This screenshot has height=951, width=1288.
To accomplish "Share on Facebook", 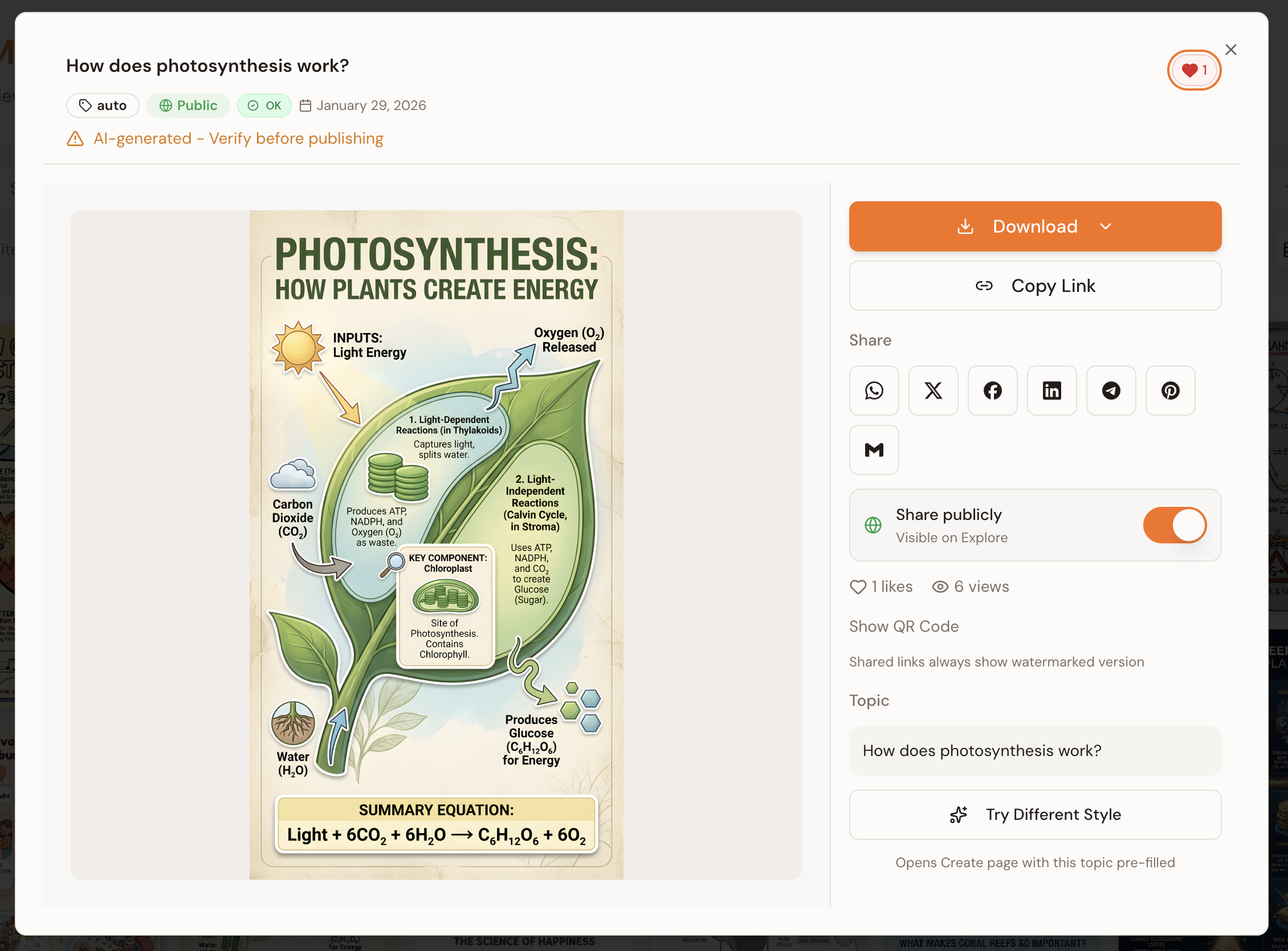I will tap(992, 391).
